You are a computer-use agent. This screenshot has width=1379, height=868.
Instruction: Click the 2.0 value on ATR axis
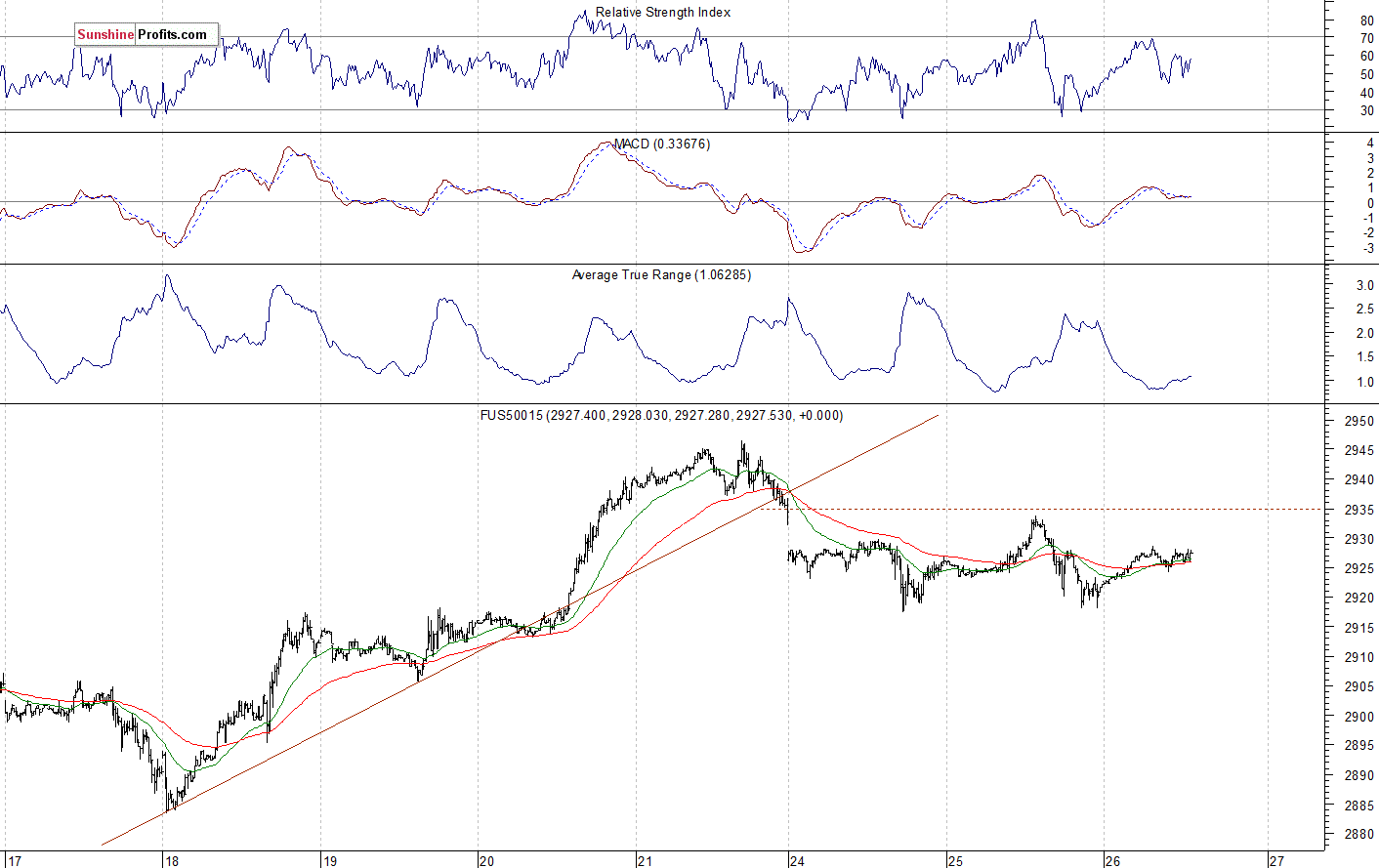click(x=1365, y=334)
